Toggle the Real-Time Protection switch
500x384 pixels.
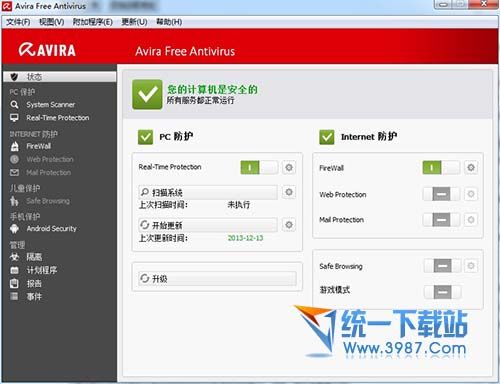(x=259, y=167)
